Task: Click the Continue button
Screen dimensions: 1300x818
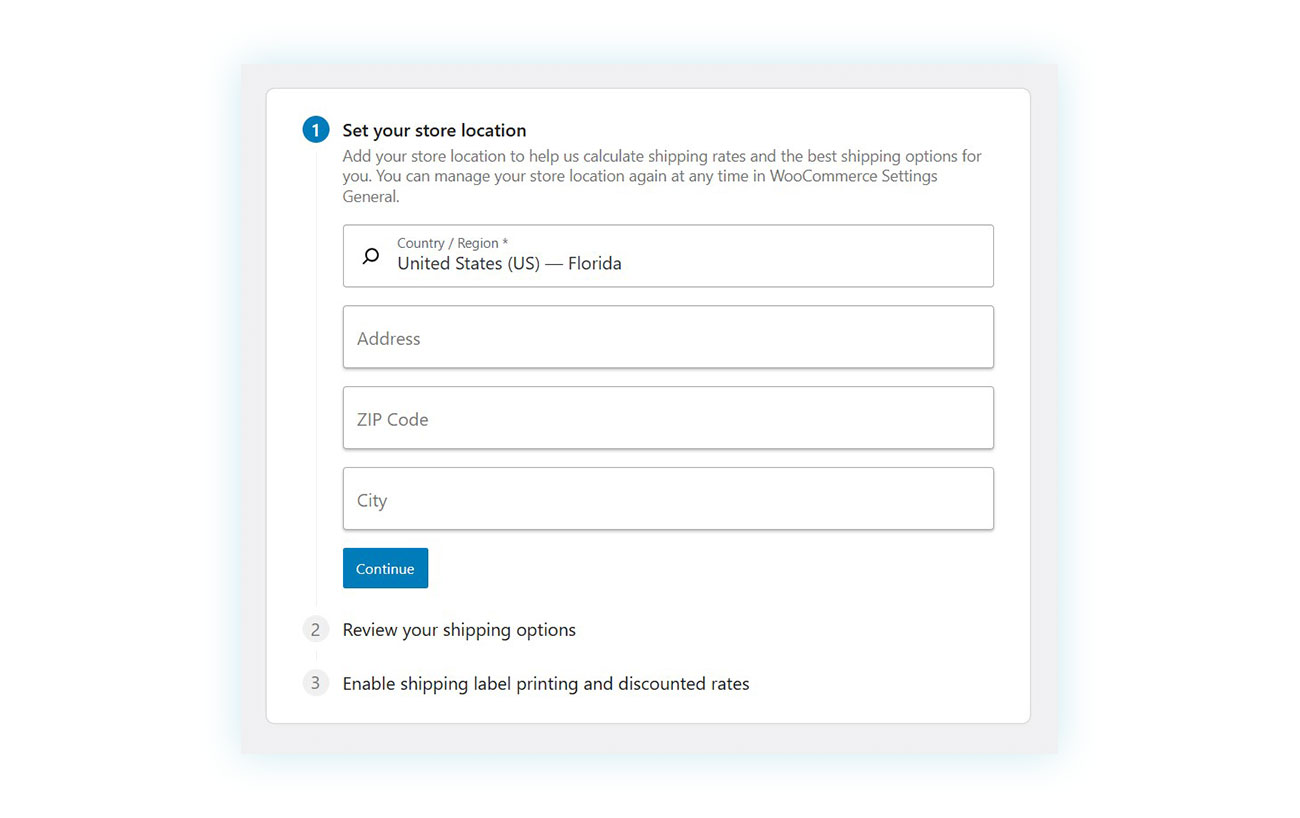Action: point(385,568)
